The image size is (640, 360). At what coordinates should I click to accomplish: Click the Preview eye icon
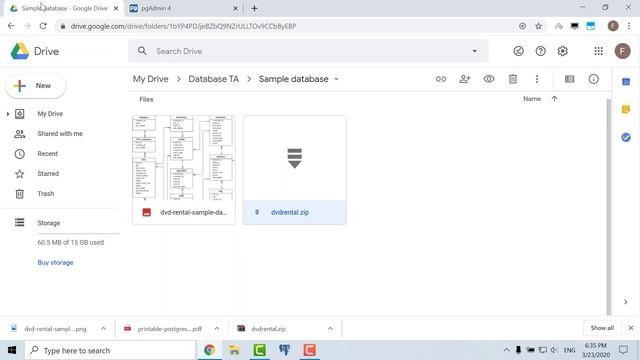pos(489,79)
